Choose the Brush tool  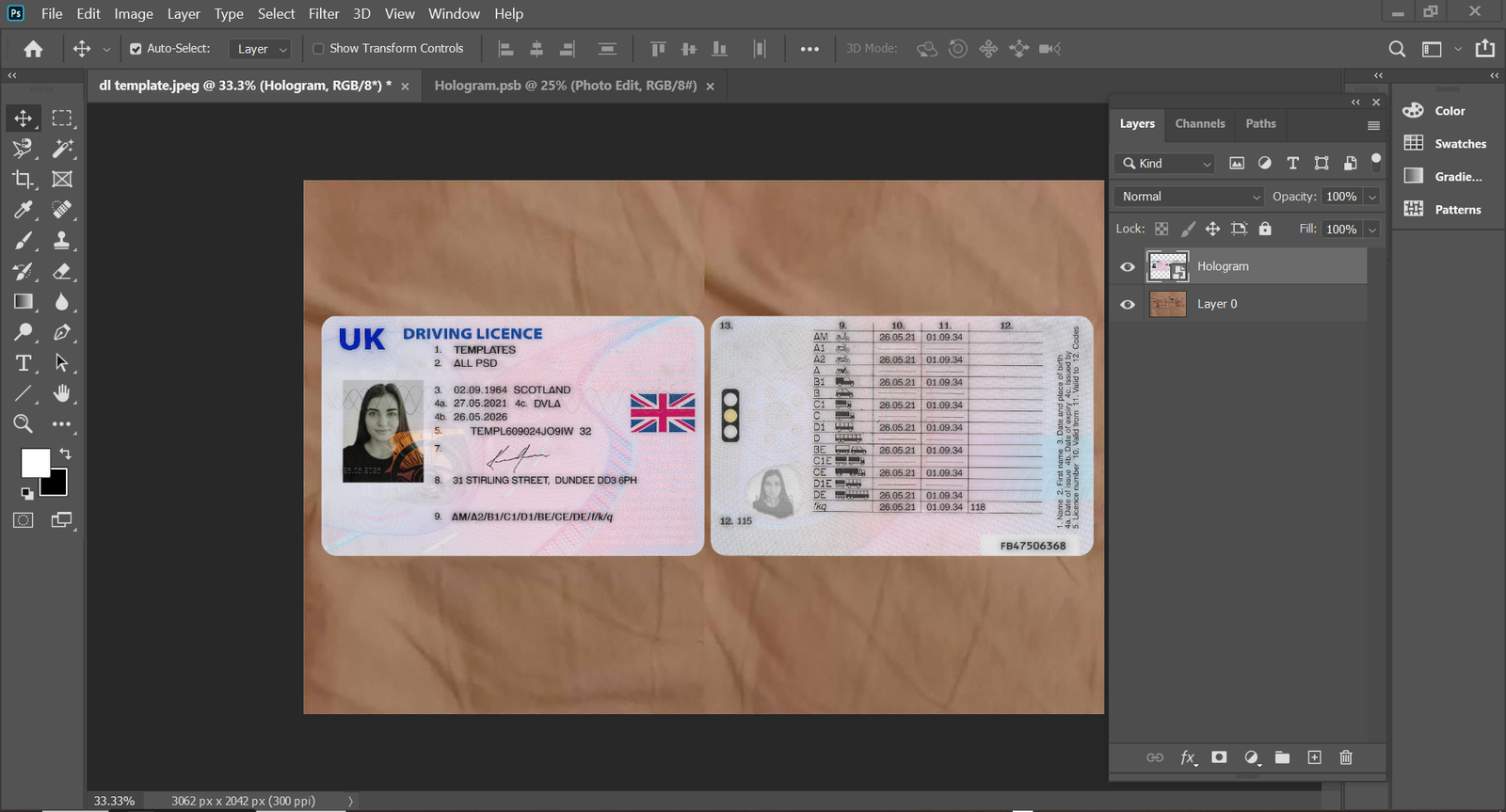tap(23, 241)
